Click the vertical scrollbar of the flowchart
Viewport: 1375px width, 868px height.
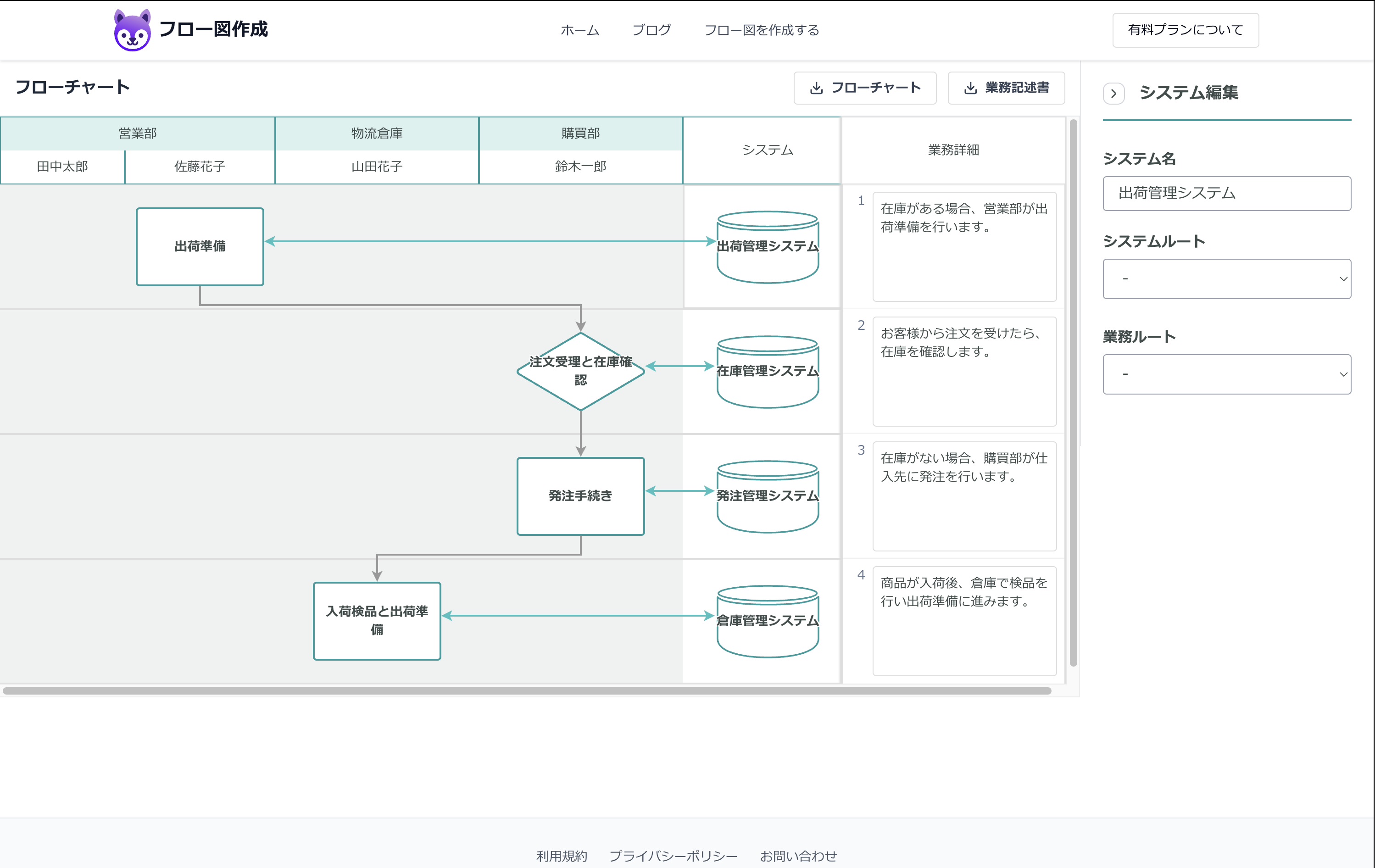pos(1073,393)
